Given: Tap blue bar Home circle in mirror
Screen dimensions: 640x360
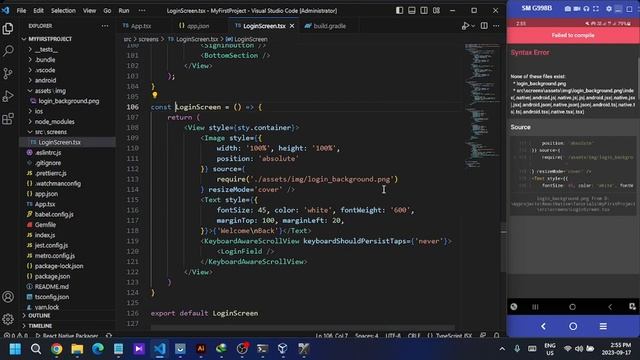Looking at the screenshot, I should (x=573, y=326).
